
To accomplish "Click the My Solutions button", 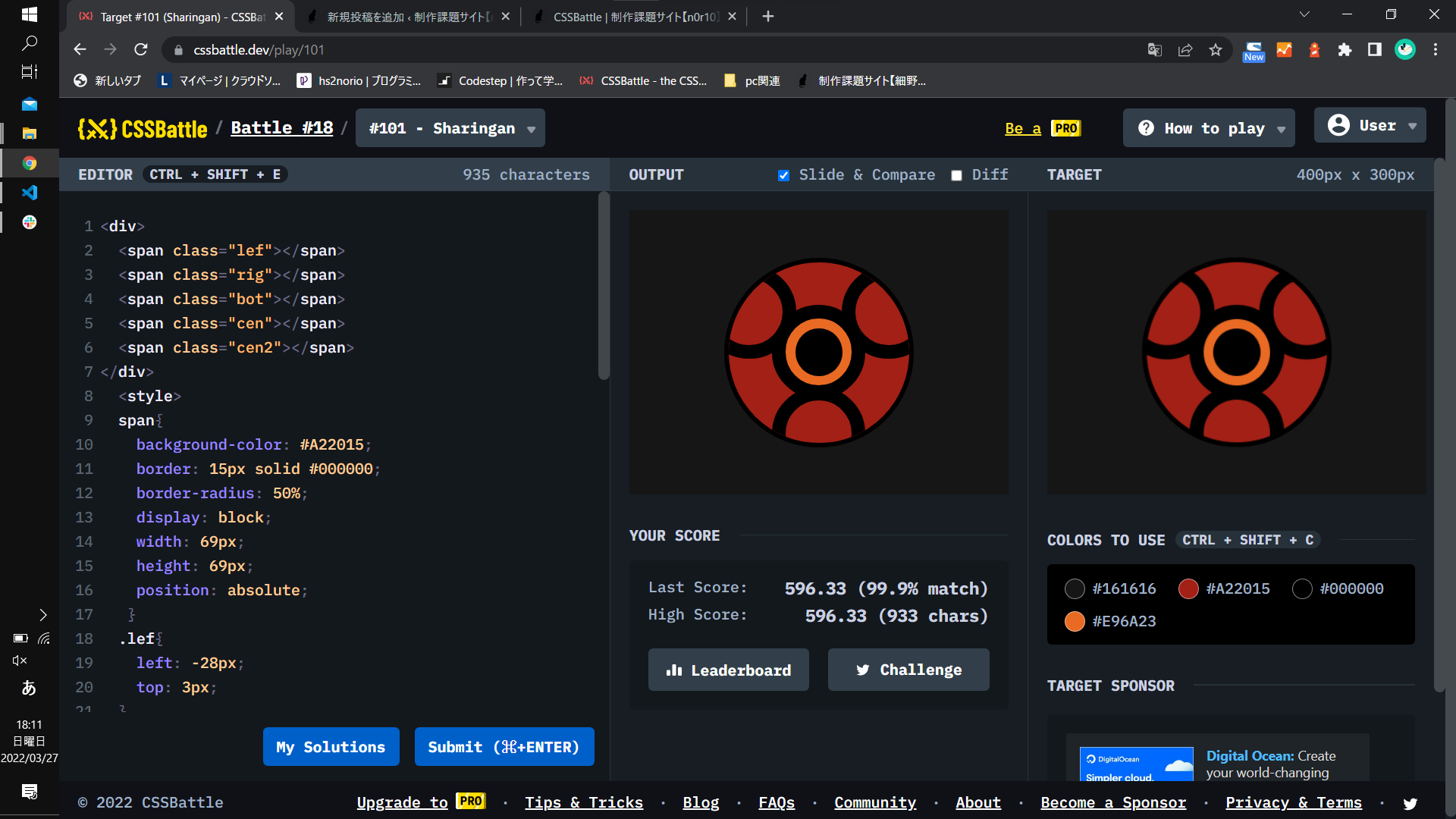I will pyautogui.click(x=331, y=747).
